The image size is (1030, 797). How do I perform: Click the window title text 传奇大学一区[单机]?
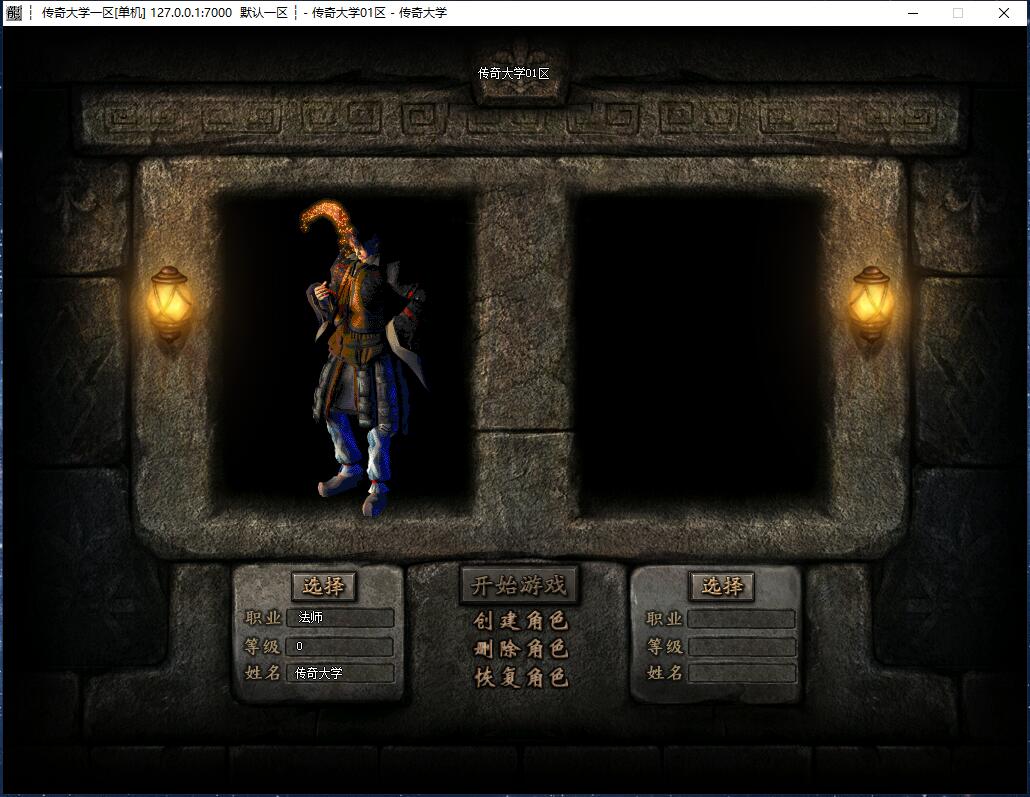pos(93,12)
